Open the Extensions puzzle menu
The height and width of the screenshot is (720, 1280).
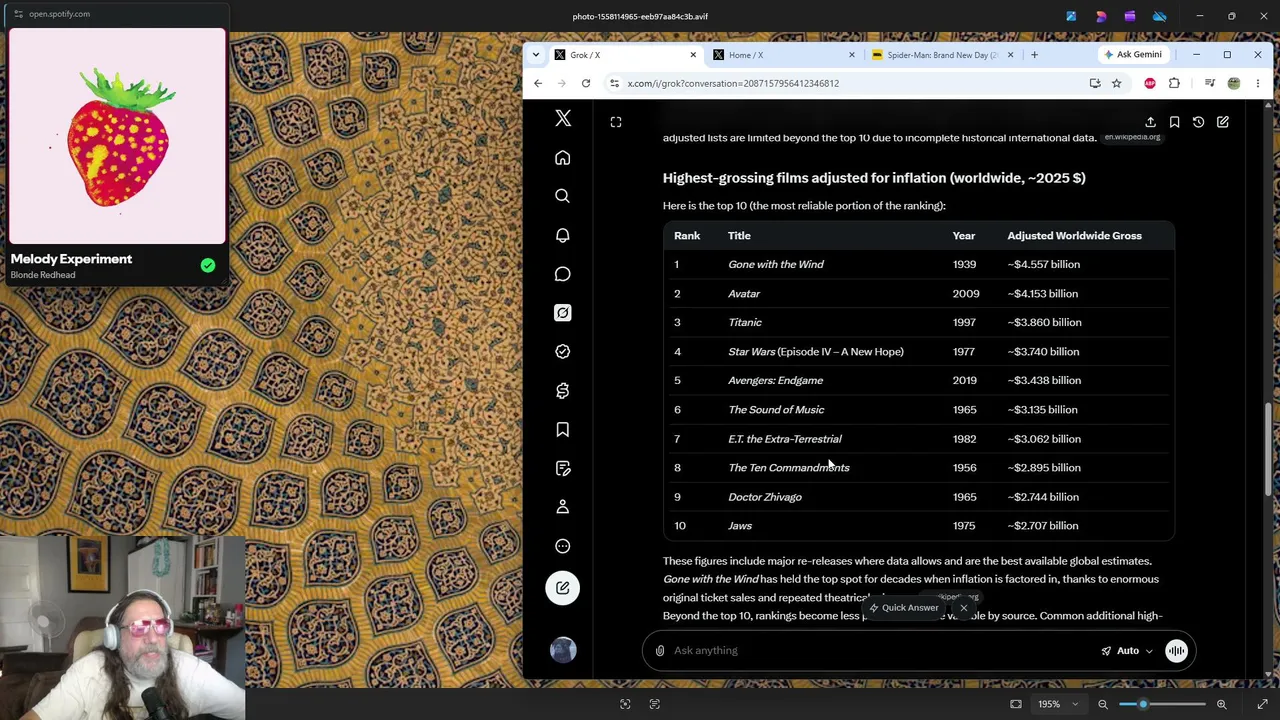click(x=1174, y=84)
